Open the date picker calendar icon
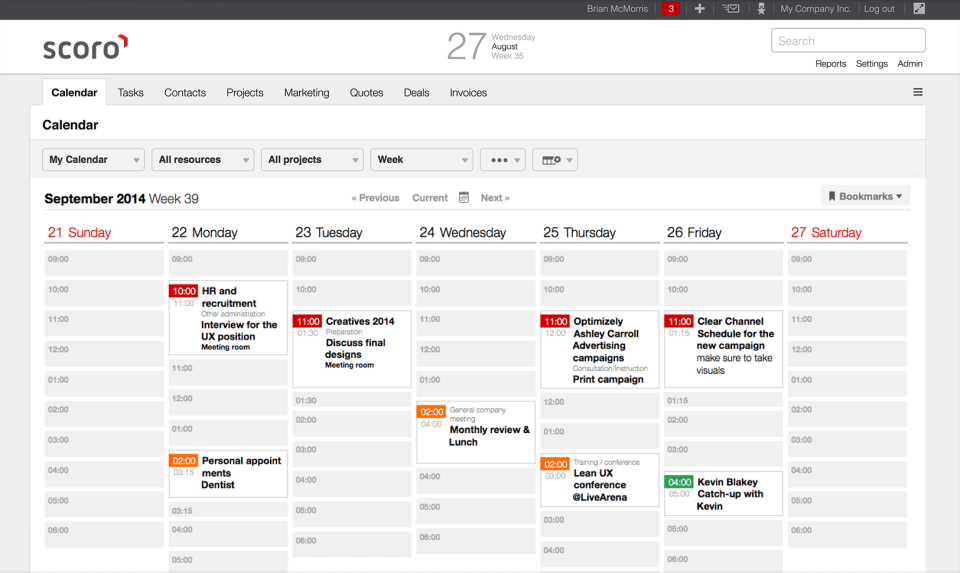This screenshot has width=960, height=573. pos(464,198)
